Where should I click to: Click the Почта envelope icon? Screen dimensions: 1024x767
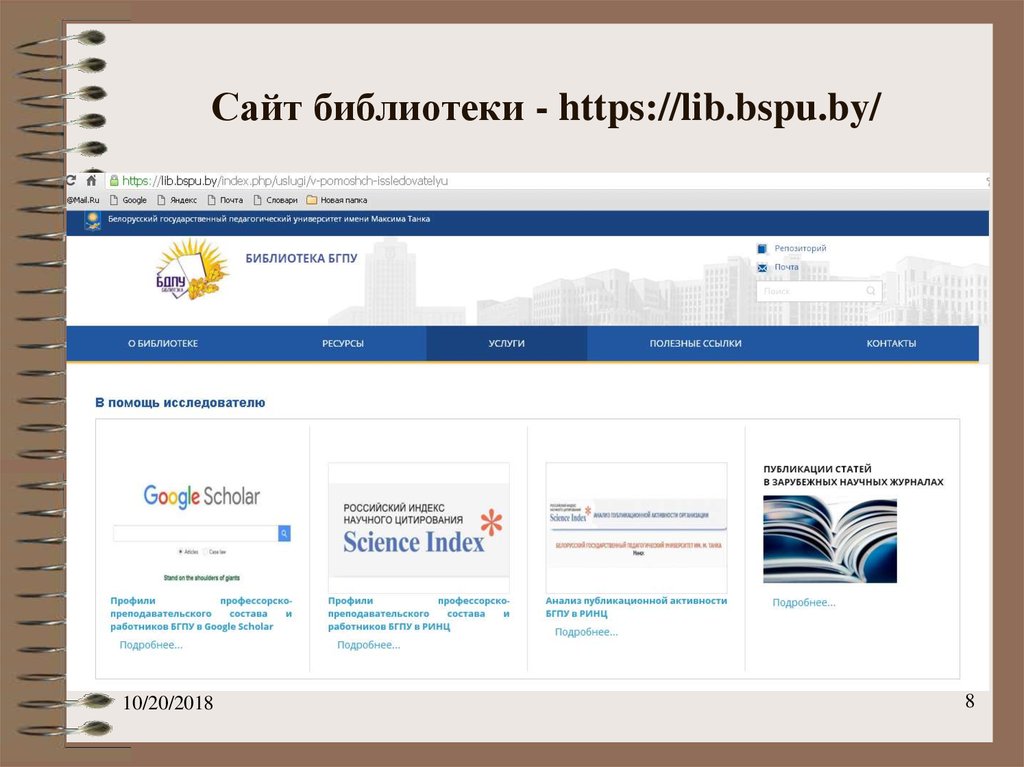coord(764,267)
